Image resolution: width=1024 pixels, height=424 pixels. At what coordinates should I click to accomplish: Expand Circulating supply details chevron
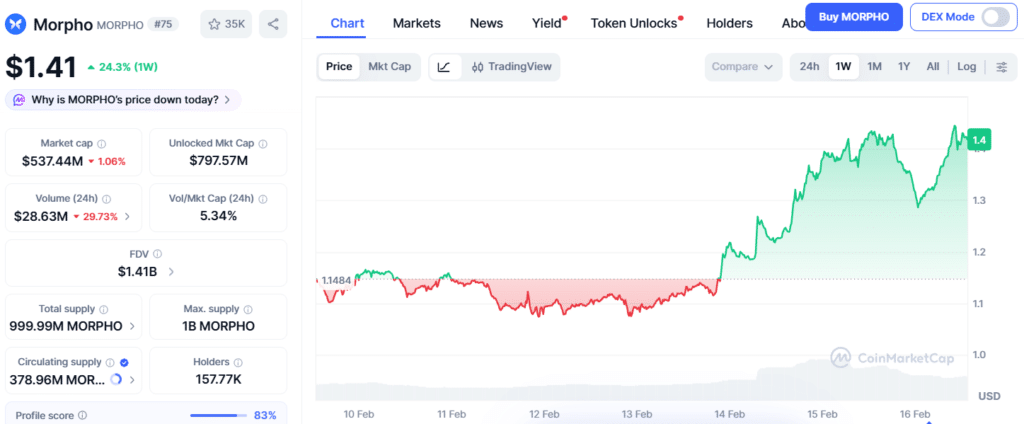click(133, 380)
